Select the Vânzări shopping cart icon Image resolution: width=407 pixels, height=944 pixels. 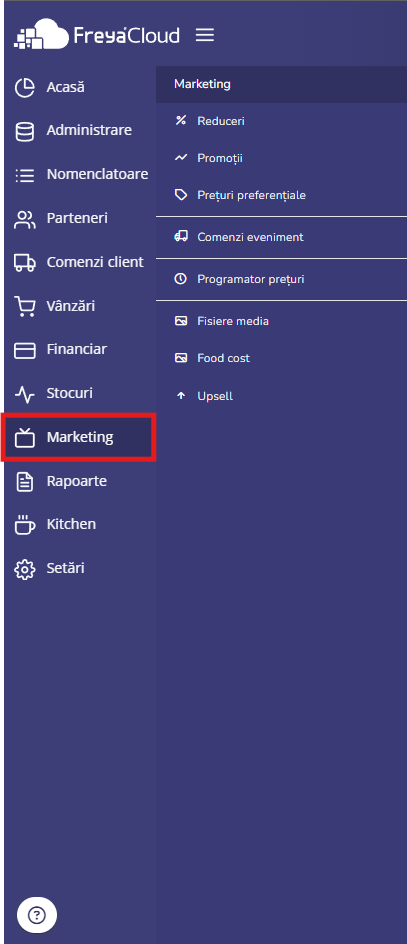tap(25, 306)
